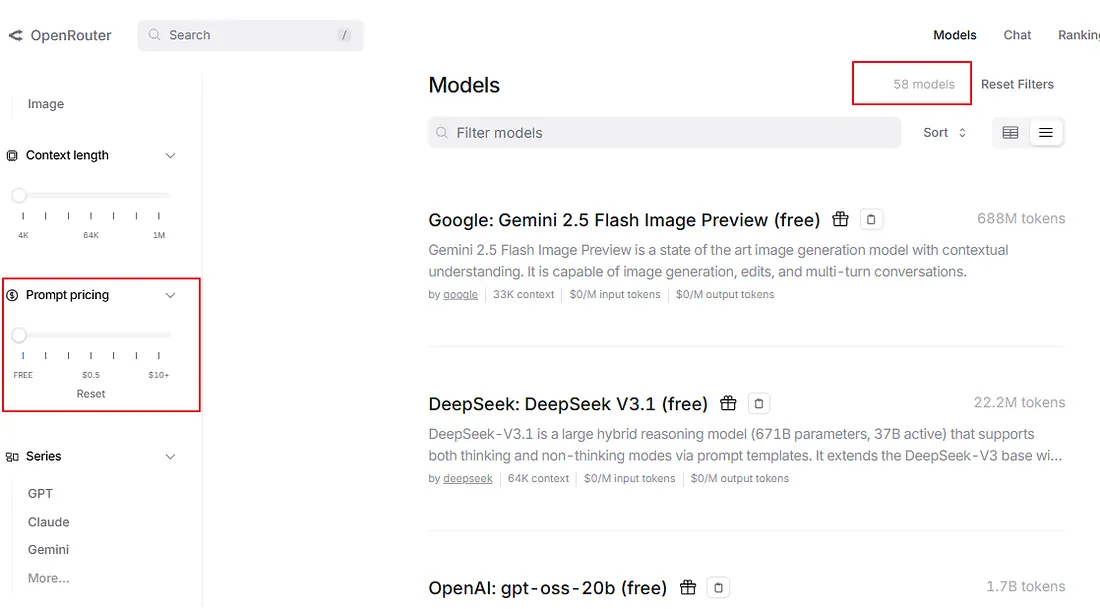Viewport: 1100px width, 609px height.
Task: Click the Prompt pricing dollar icon
Action: (x=12, y=295)
